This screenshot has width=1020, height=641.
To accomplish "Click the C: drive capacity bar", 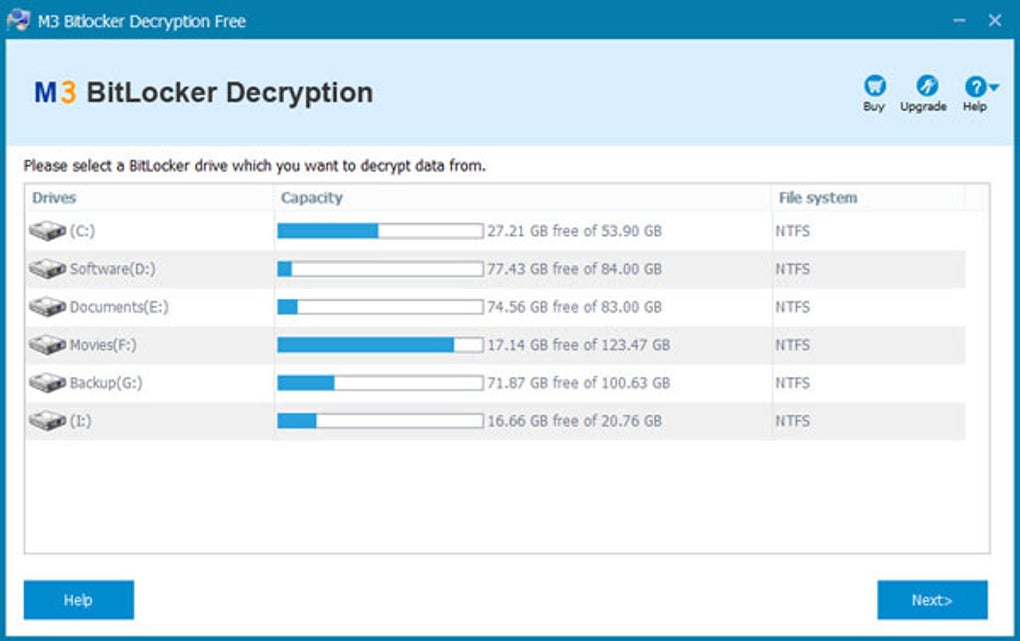I will pyautogui.click(x=380, y=230).
